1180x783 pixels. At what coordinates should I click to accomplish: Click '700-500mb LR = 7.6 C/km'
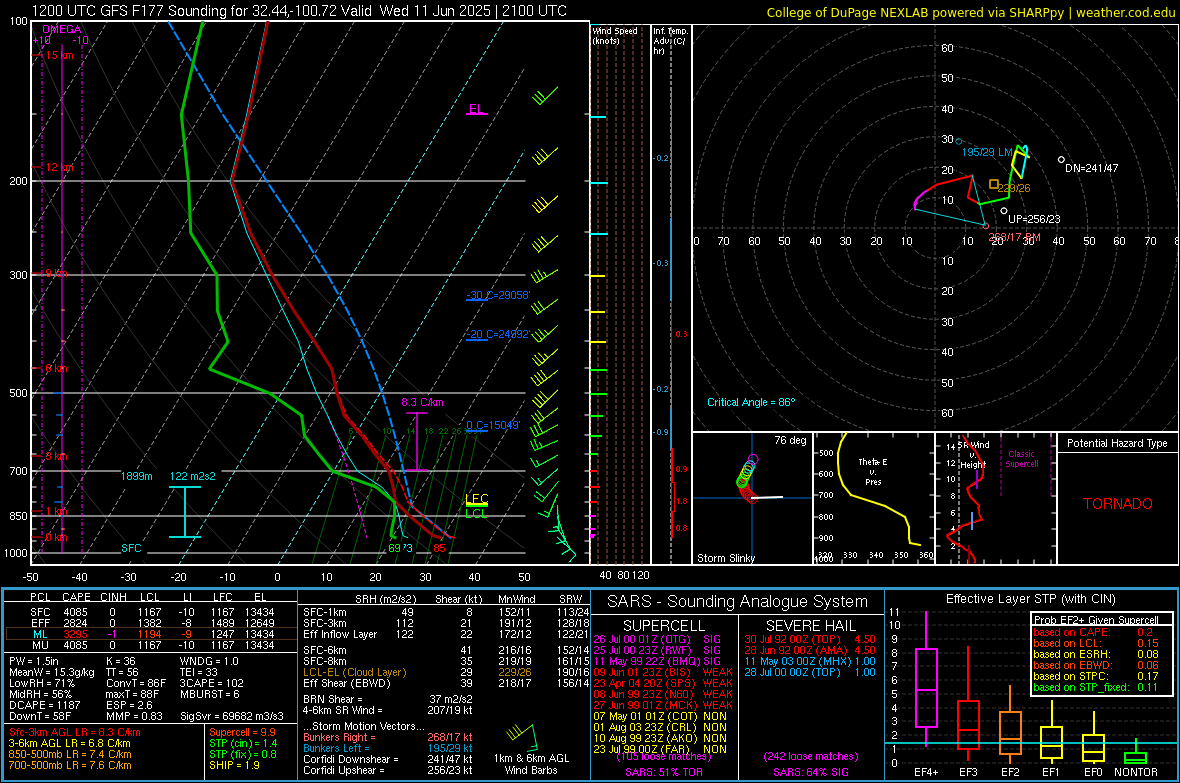tap(70, 765)
